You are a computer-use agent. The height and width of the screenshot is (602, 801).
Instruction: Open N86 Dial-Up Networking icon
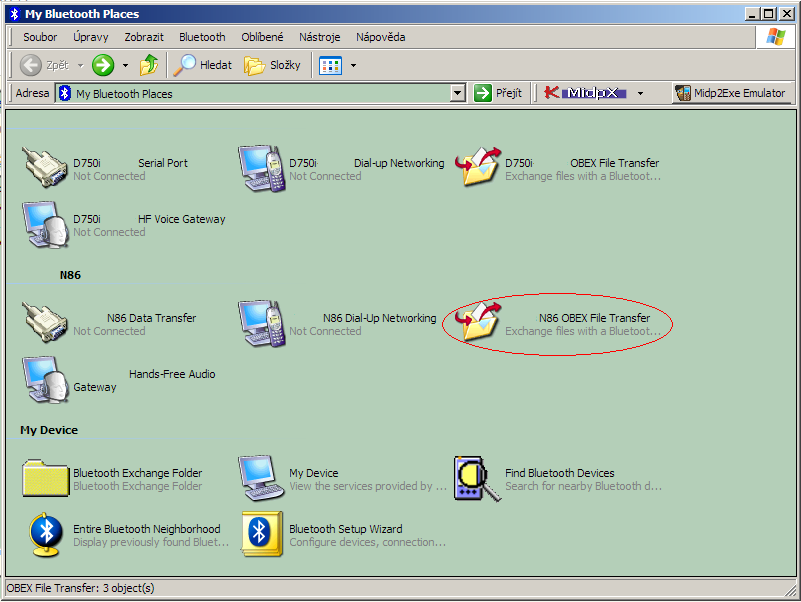click(261, 324)
